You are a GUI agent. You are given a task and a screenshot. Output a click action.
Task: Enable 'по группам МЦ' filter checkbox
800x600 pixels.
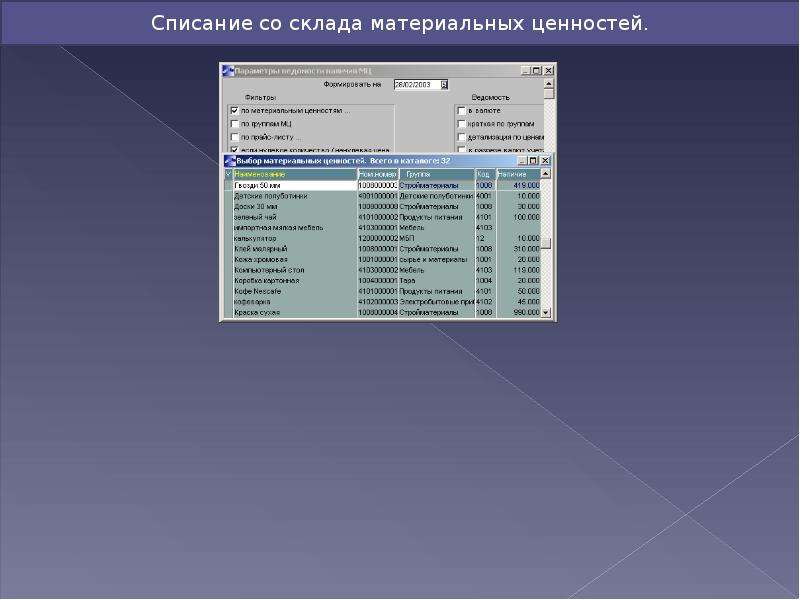coord(235,123)
